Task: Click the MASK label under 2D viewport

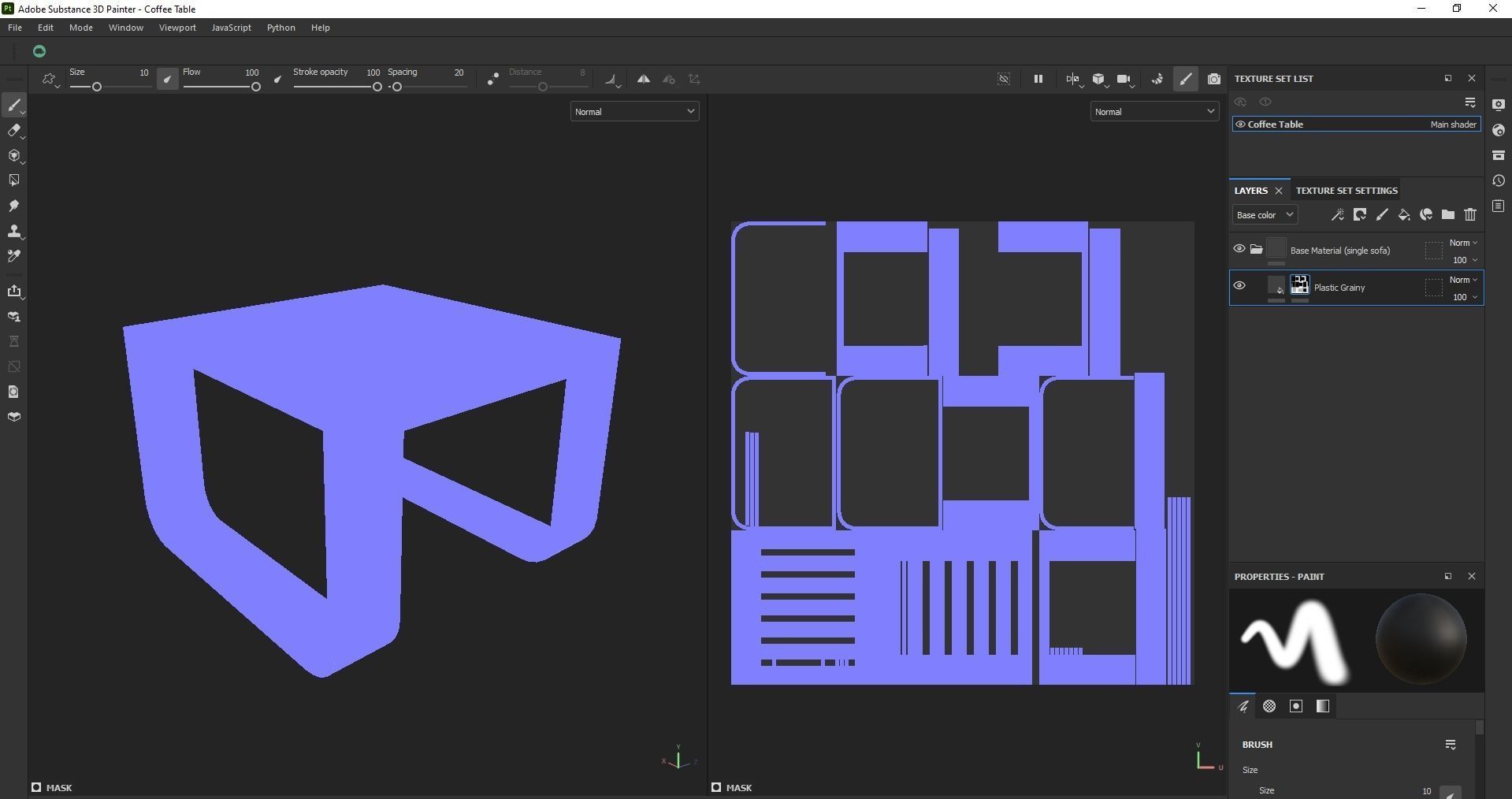Action: tap(739, 788)
